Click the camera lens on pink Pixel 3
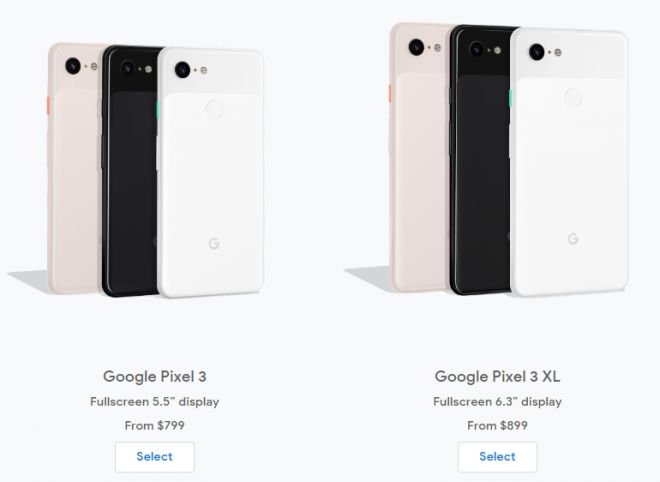The image size is (660, 482). tap(73, 66)
